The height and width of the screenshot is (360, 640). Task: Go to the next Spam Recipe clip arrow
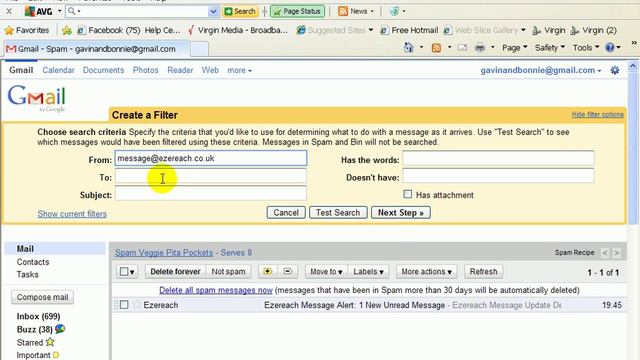tap(617, 253)
